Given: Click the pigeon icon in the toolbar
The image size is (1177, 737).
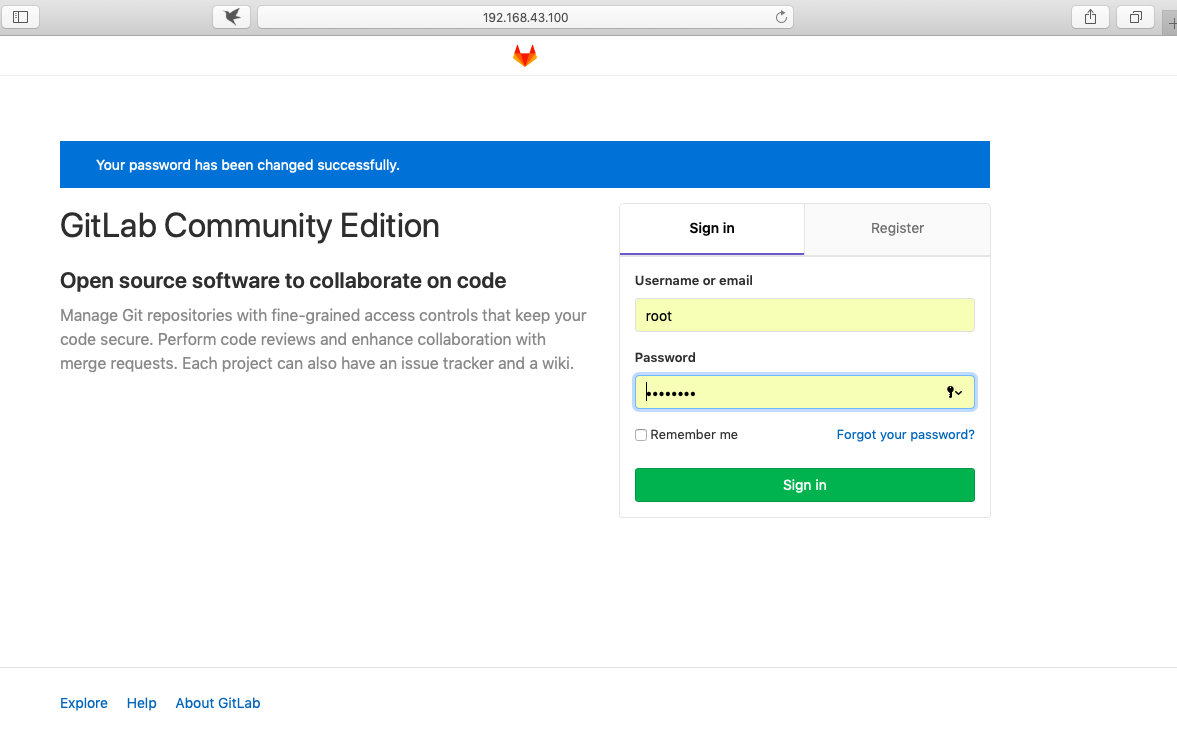Looking at the screenshot, I should click(x=231, y=15).
